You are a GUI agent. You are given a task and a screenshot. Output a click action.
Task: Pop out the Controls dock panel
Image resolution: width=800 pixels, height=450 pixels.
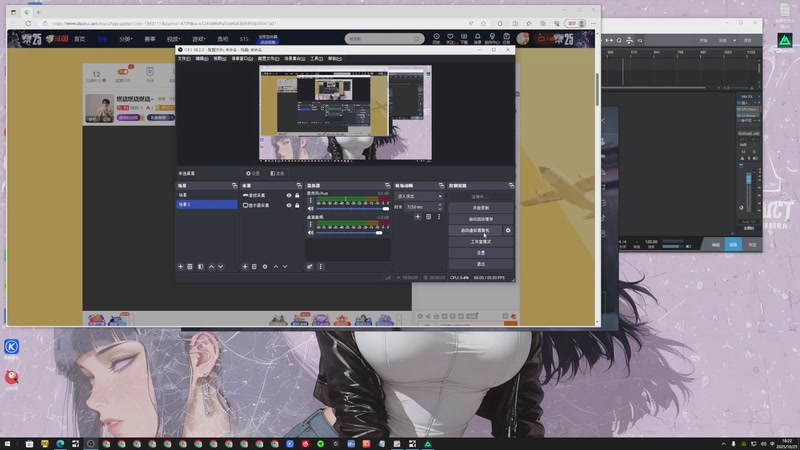pyautogui.click(x=511, y=186)
